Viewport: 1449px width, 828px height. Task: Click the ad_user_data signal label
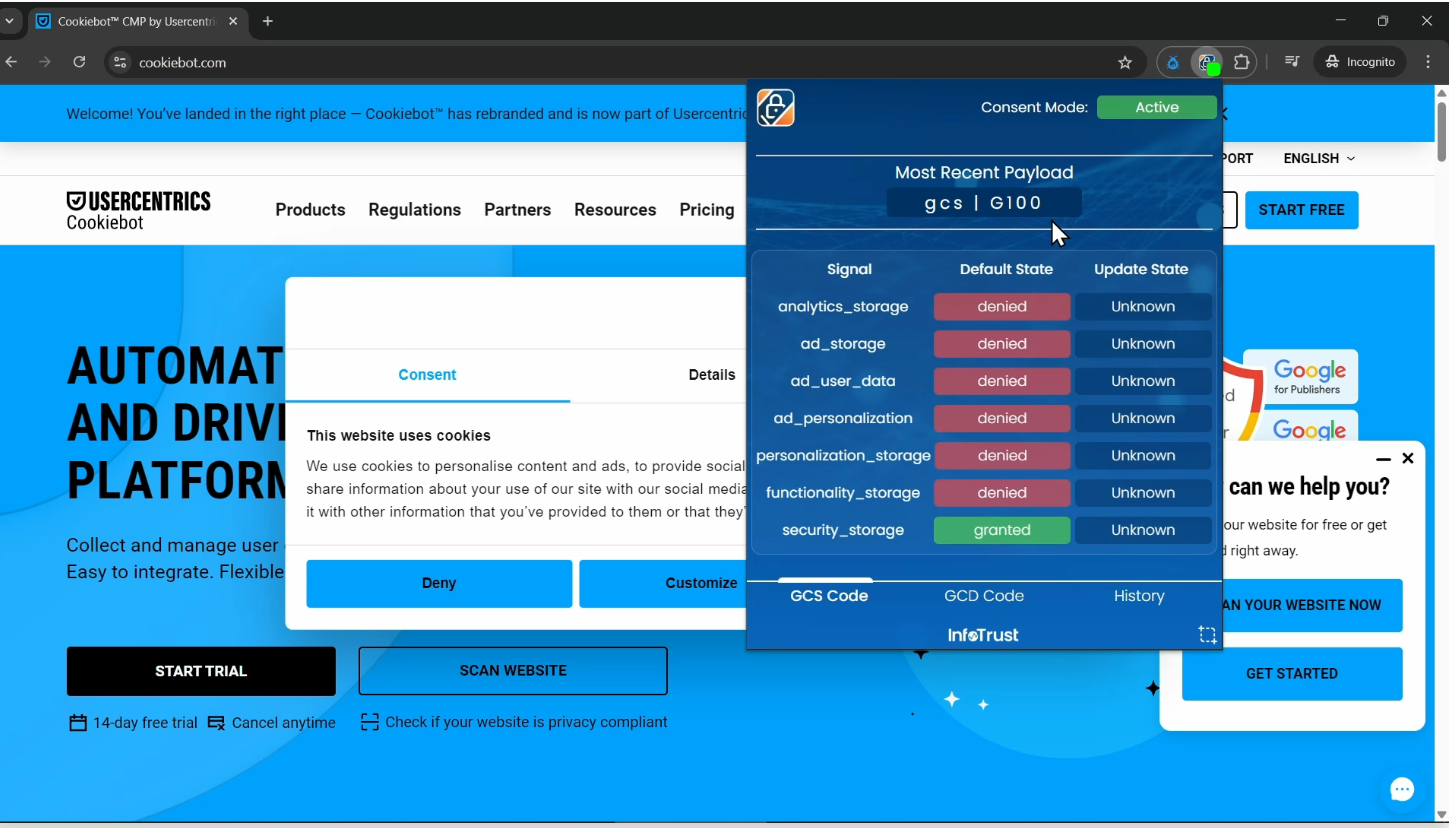click(843, 381)
